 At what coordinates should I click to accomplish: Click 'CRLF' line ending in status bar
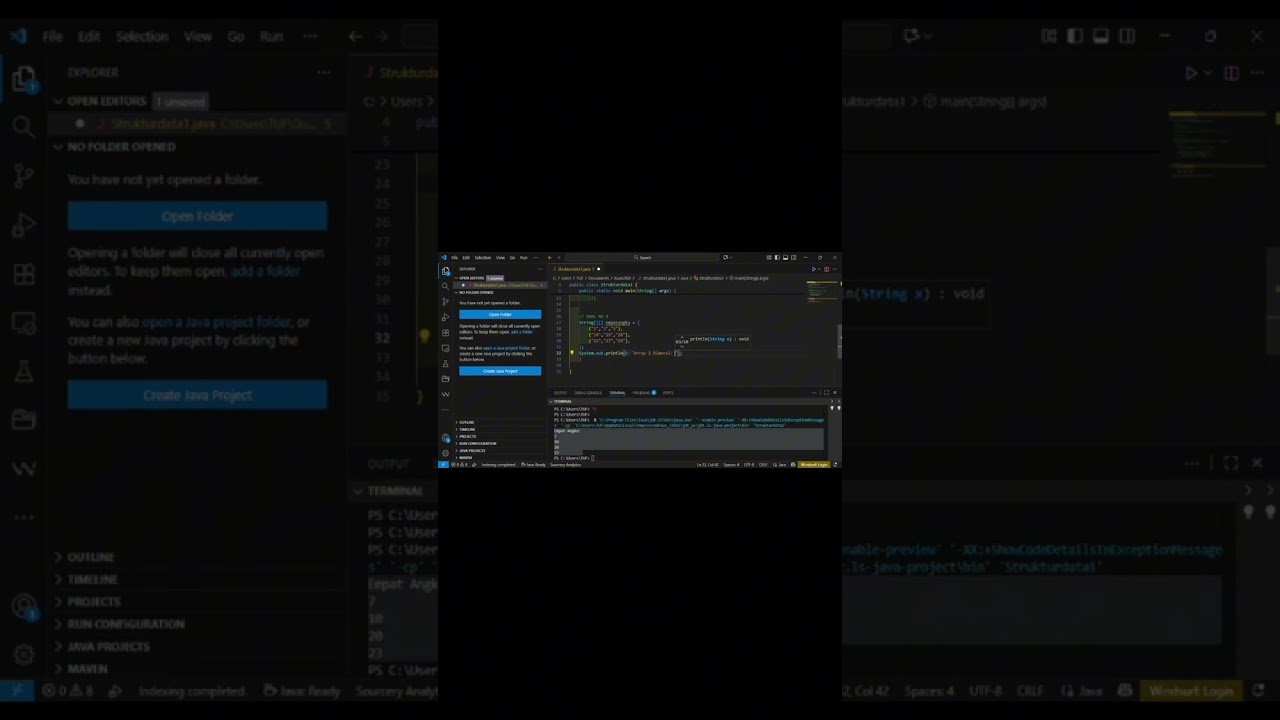point(763,465)
